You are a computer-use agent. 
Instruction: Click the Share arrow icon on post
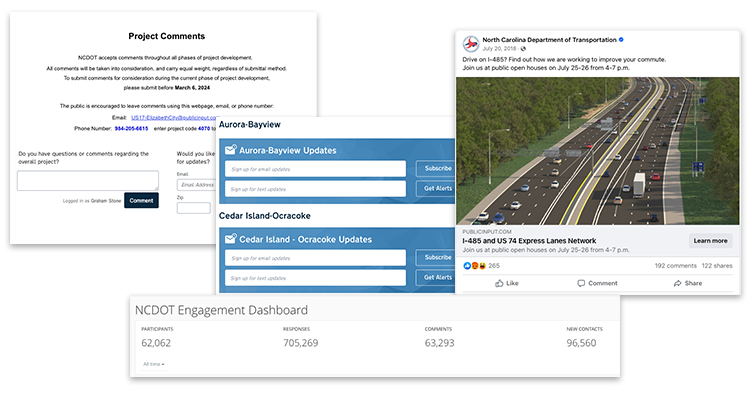pos(678,283)
